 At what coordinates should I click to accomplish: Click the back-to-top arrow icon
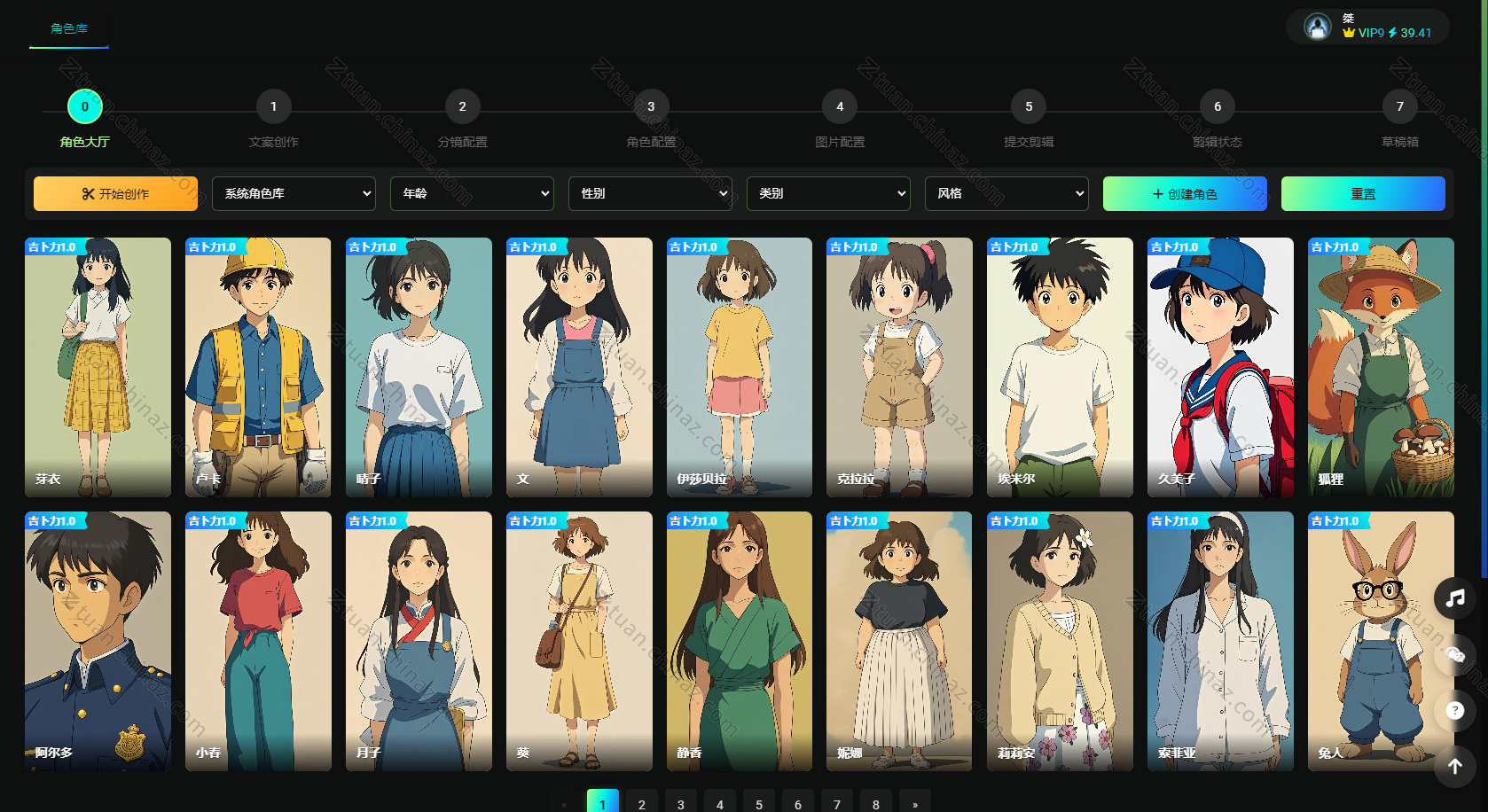tap(1454, 766)
